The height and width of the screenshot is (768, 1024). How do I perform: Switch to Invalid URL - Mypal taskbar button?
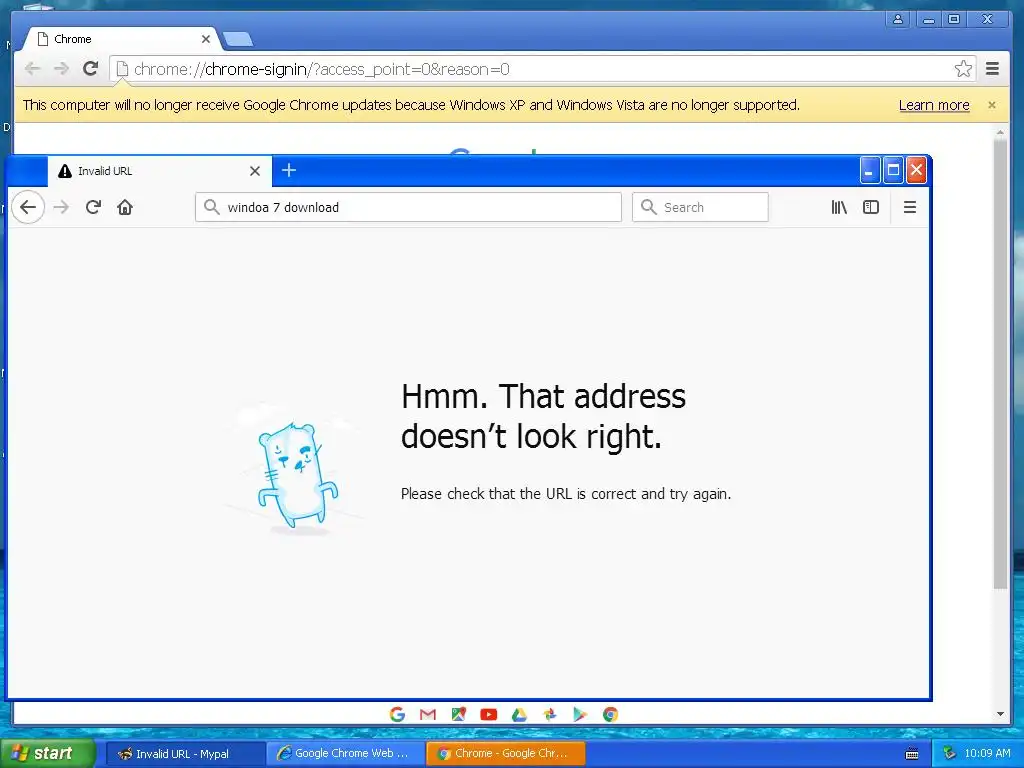coord(185,754)
